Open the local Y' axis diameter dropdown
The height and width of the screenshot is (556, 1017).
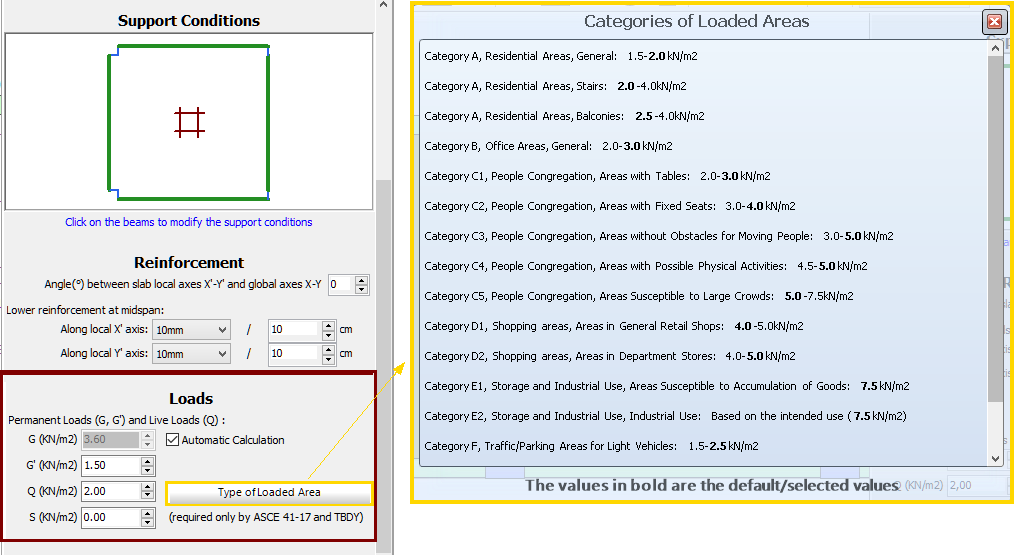pos(191,353)
